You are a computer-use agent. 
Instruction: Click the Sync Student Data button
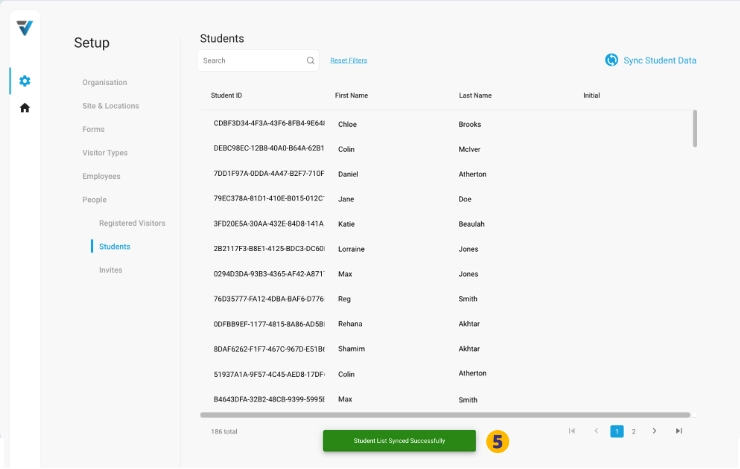click(x=659, y=60)
